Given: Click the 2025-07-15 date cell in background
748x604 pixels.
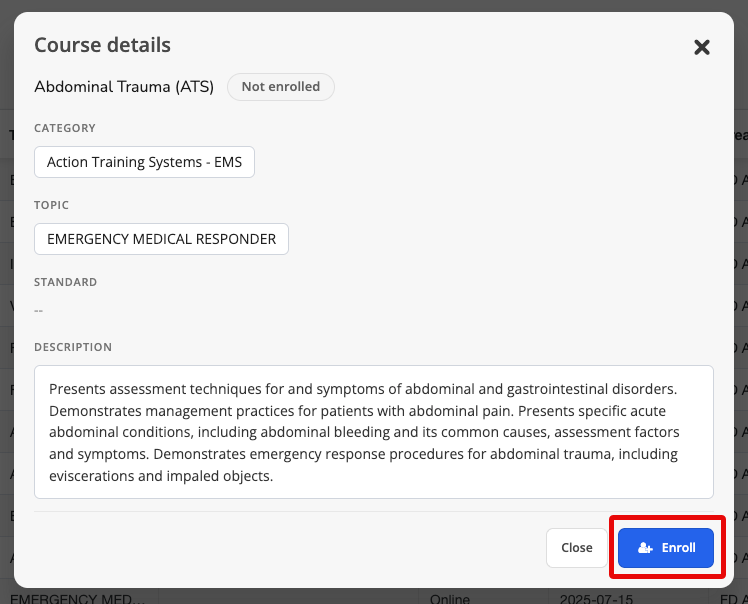Looking at the screenshot, I should click(596, 599).
